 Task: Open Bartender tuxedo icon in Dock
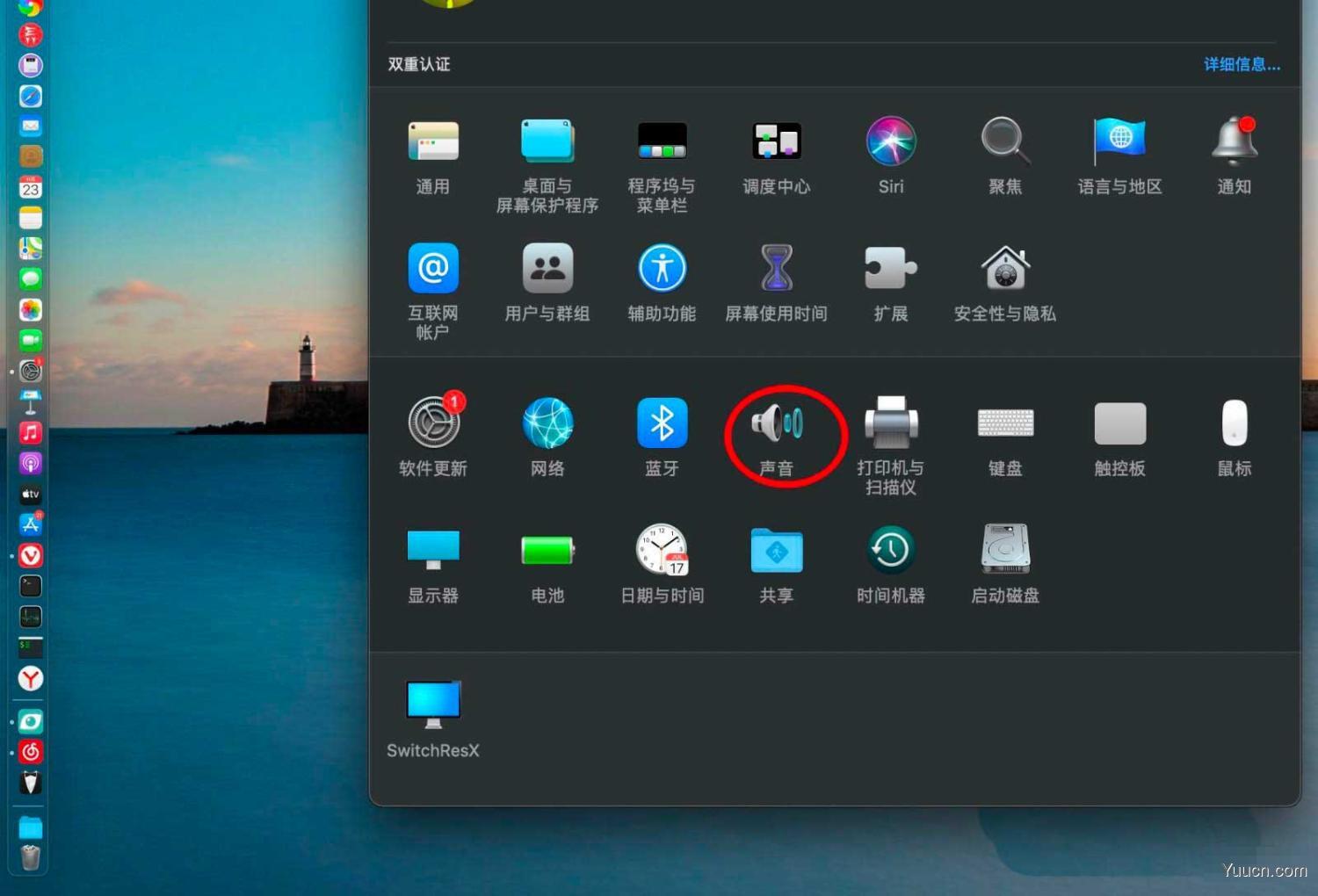31,783
